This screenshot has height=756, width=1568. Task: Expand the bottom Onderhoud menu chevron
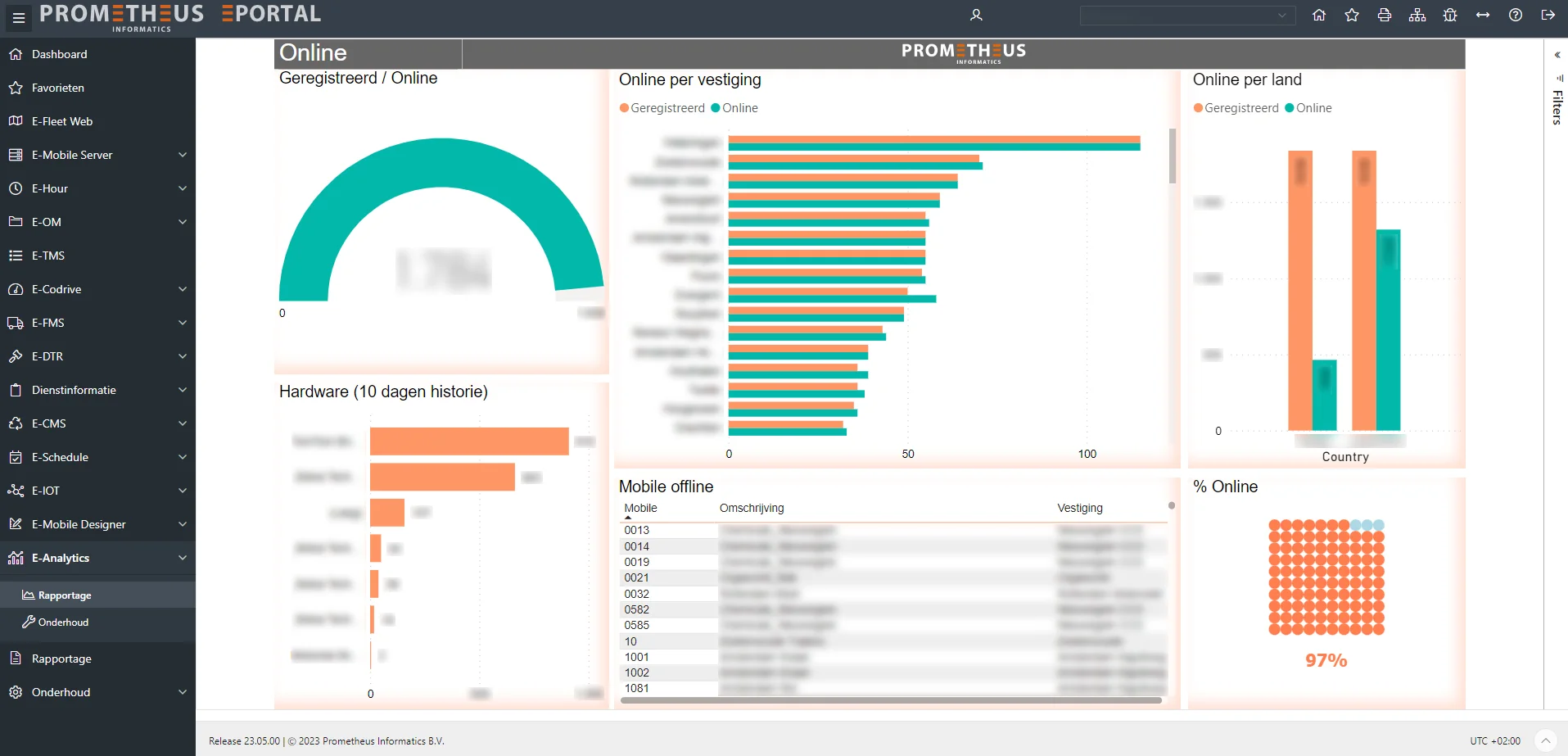click(183, 692)
